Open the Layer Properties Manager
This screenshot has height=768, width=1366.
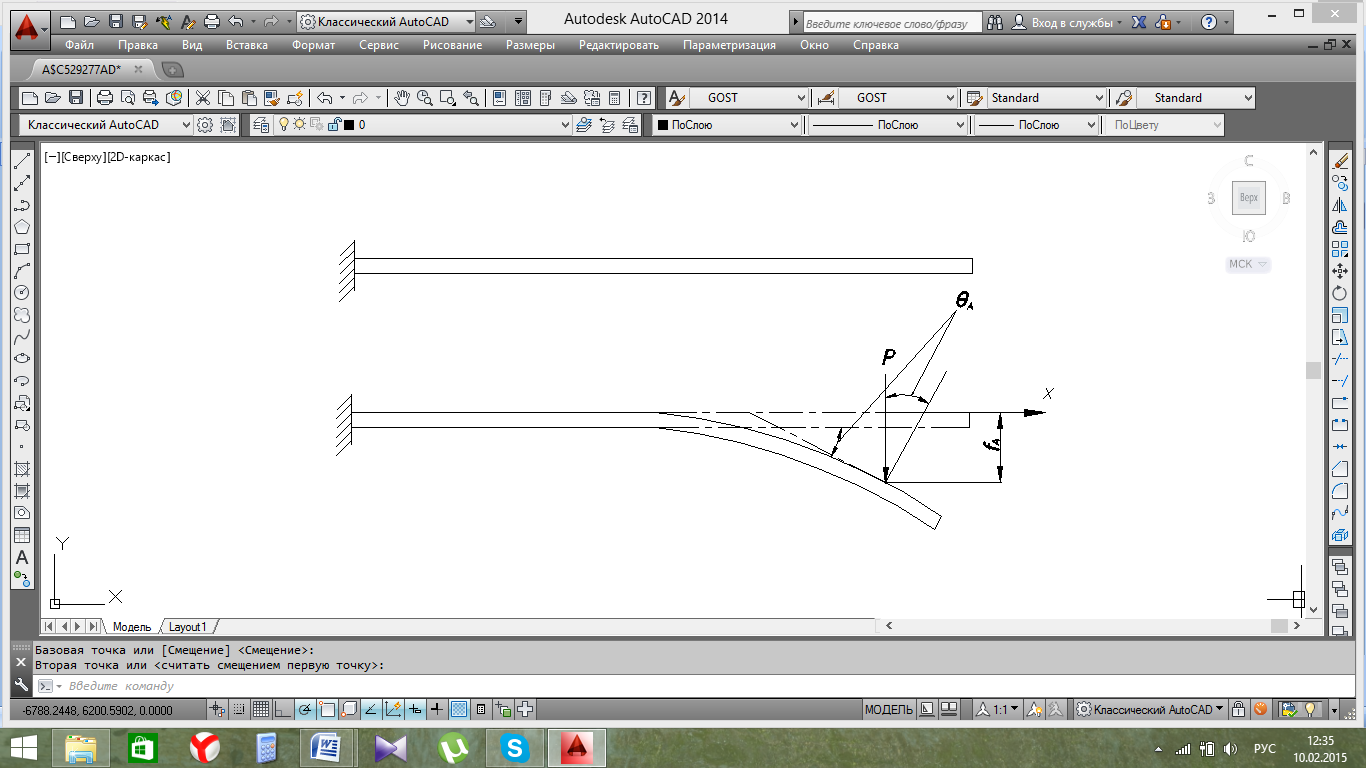pos(261,125)
